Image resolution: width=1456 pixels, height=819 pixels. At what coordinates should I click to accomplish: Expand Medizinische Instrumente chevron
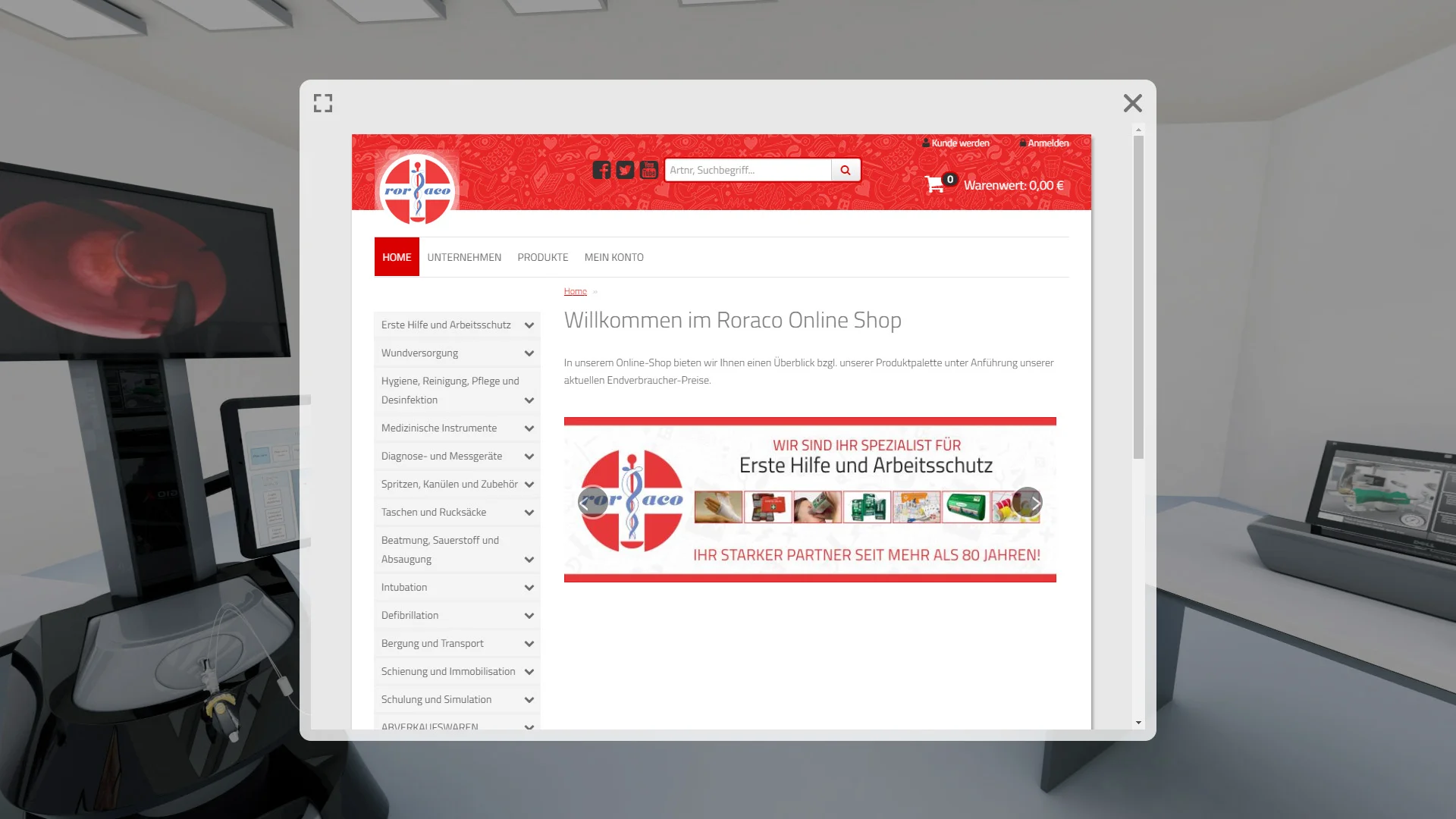(x=529, y=428)
